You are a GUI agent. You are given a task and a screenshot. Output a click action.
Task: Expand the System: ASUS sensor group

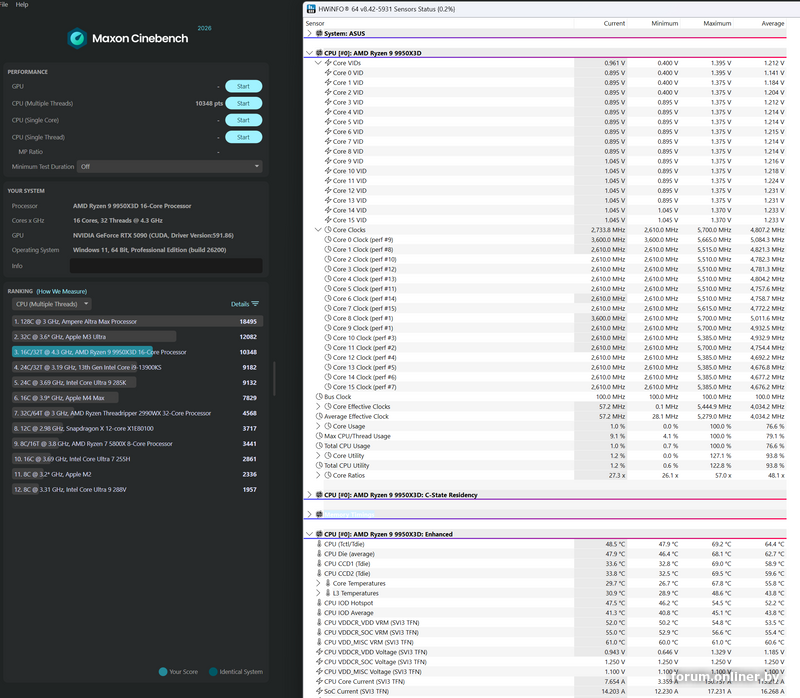click(x=308, y=33)
